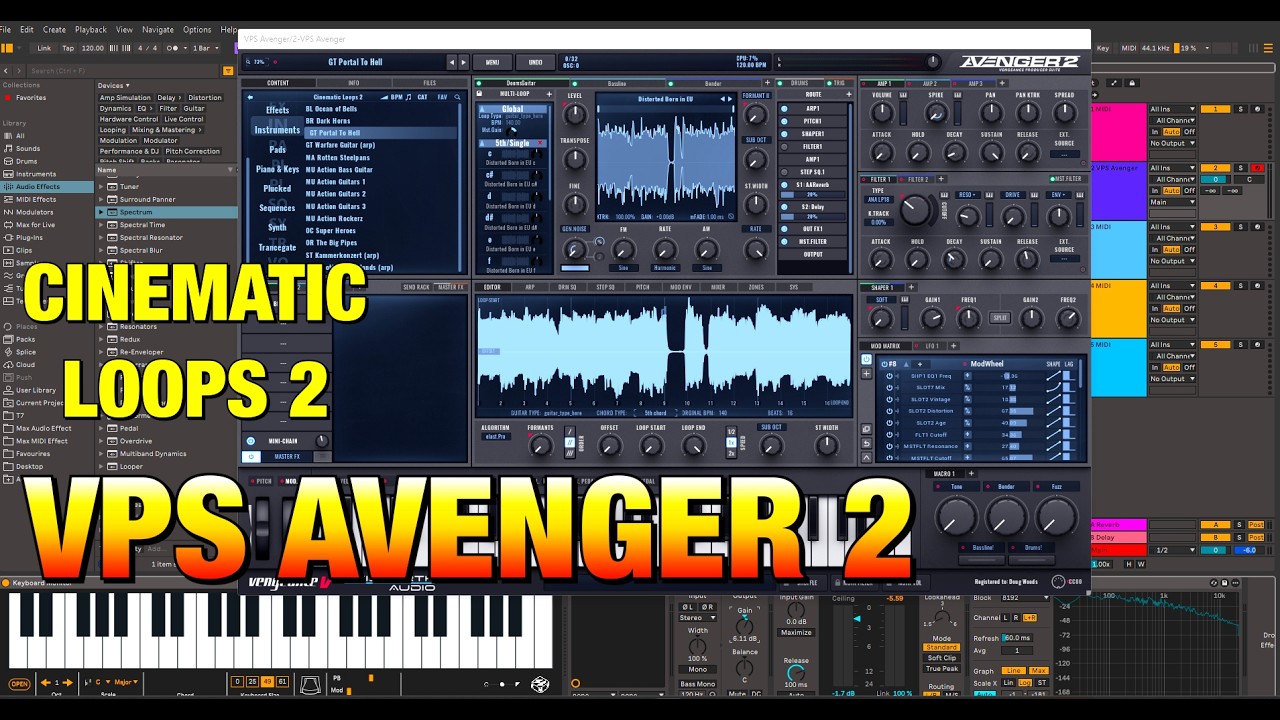The height and width of the screenshot is (720, 1280).
Task: Select Max for Live in Ableton library
Action: pos(36,225)
